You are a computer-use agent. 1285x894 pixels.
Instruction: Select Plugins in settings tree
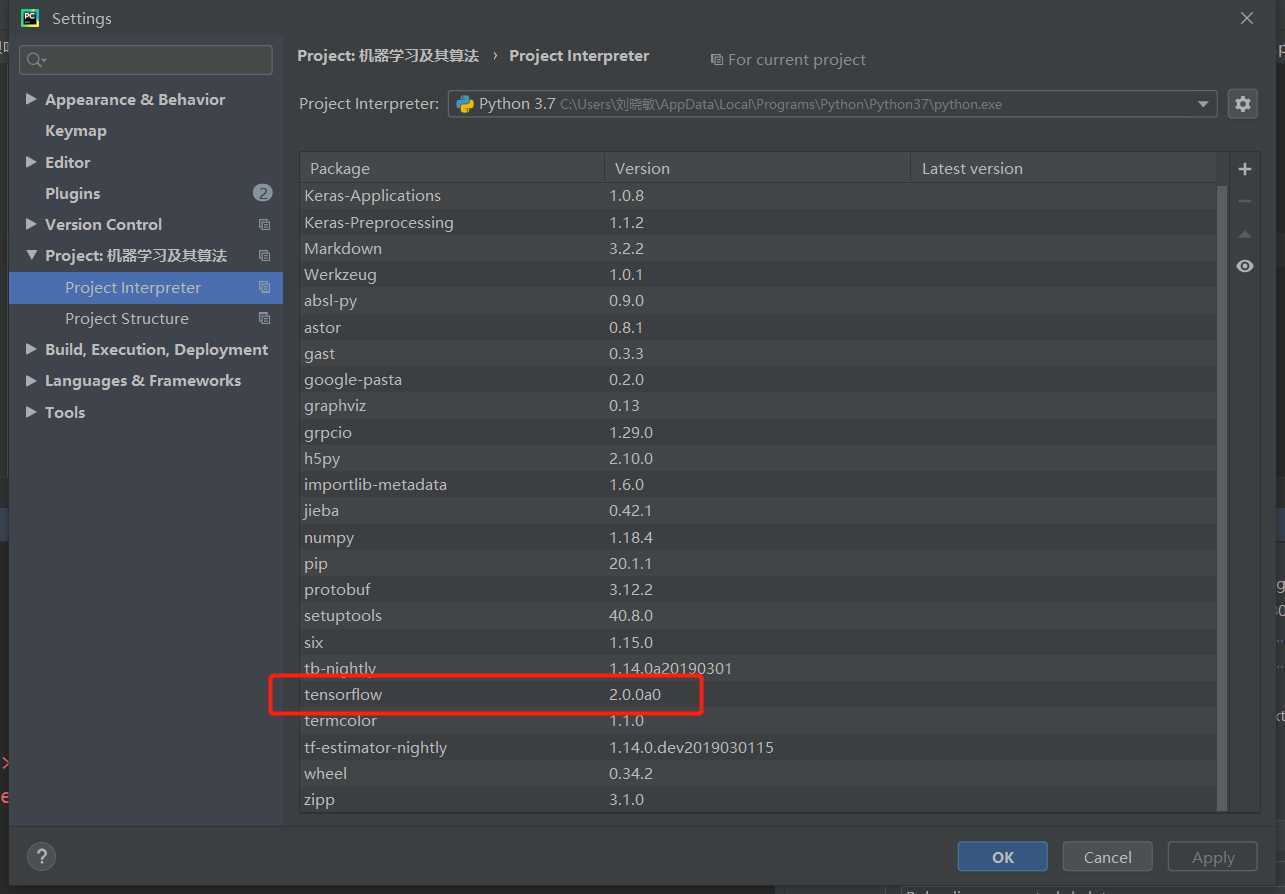[72, 193]
